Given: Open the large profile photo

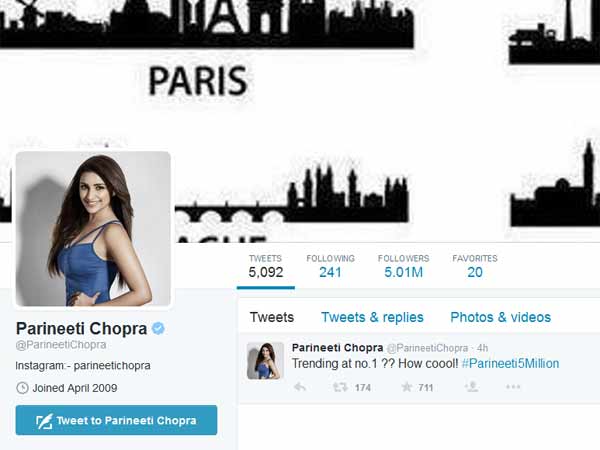Looking at the screenshot, I should click(93, 228).
